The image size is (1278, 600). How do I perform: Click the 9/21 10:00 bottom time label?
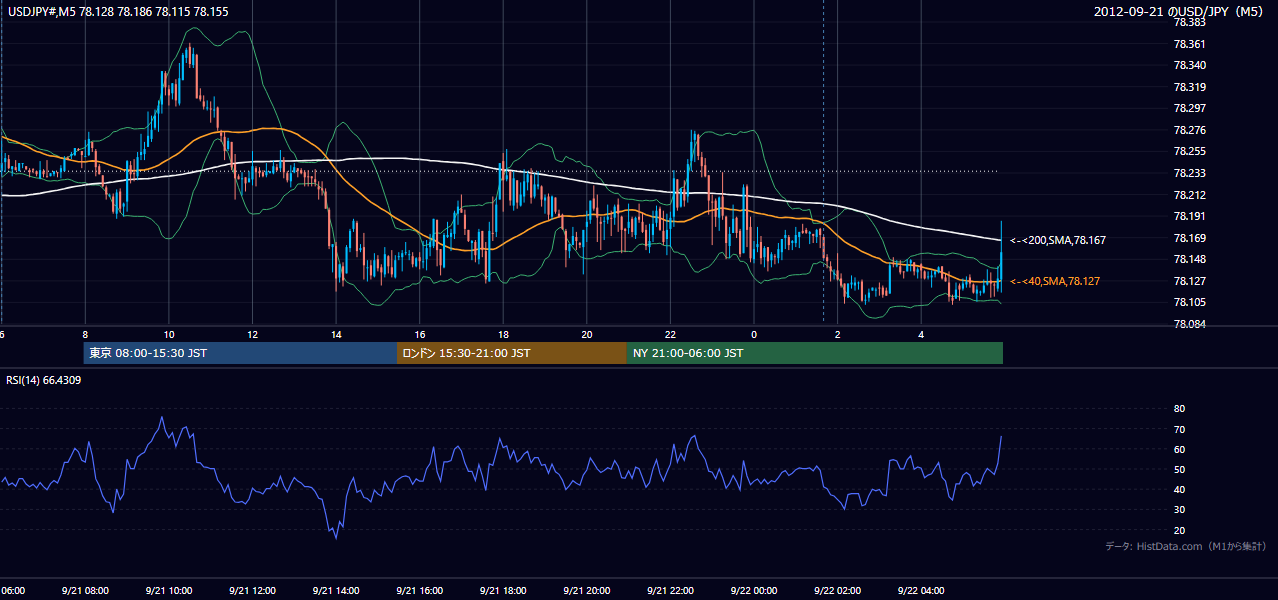169,590
